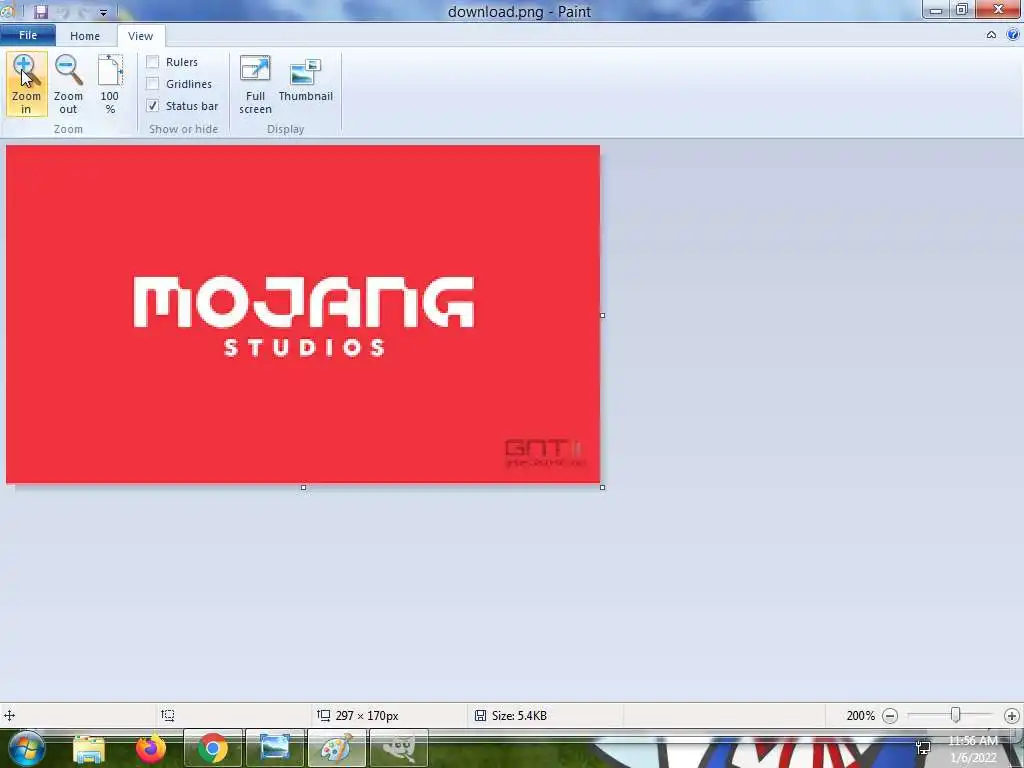The width and height of the screenshot is (1024, 768).
Task: Open the Paint application icon menu
Action: 7,11
